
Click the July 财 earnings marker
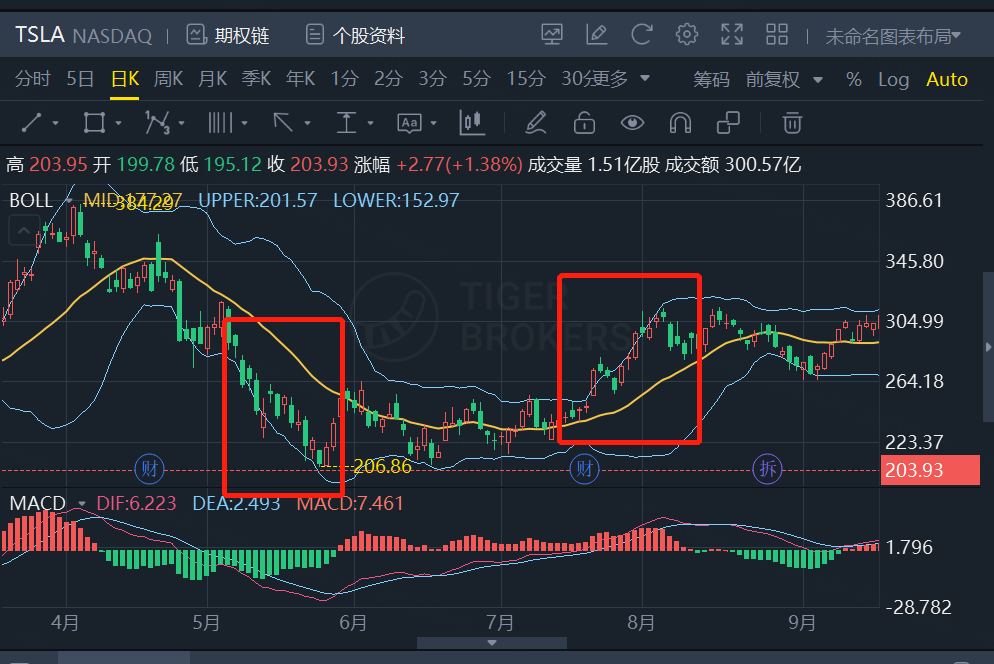[584, 469]
